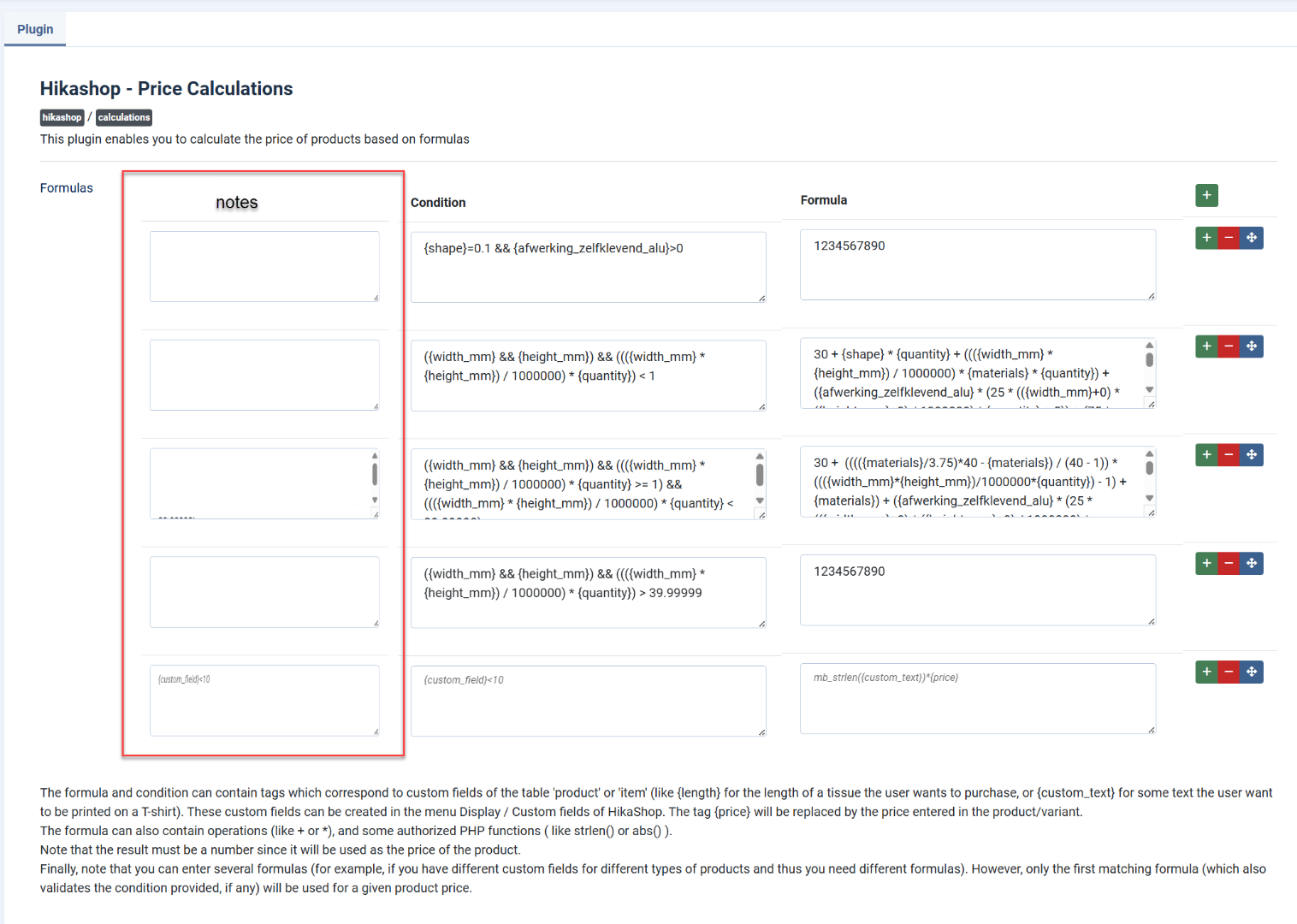Screen dimensions: 1297x924
Task: Click the notes field with the {custom_field}<10 placeholder
Action: [264, 701]
